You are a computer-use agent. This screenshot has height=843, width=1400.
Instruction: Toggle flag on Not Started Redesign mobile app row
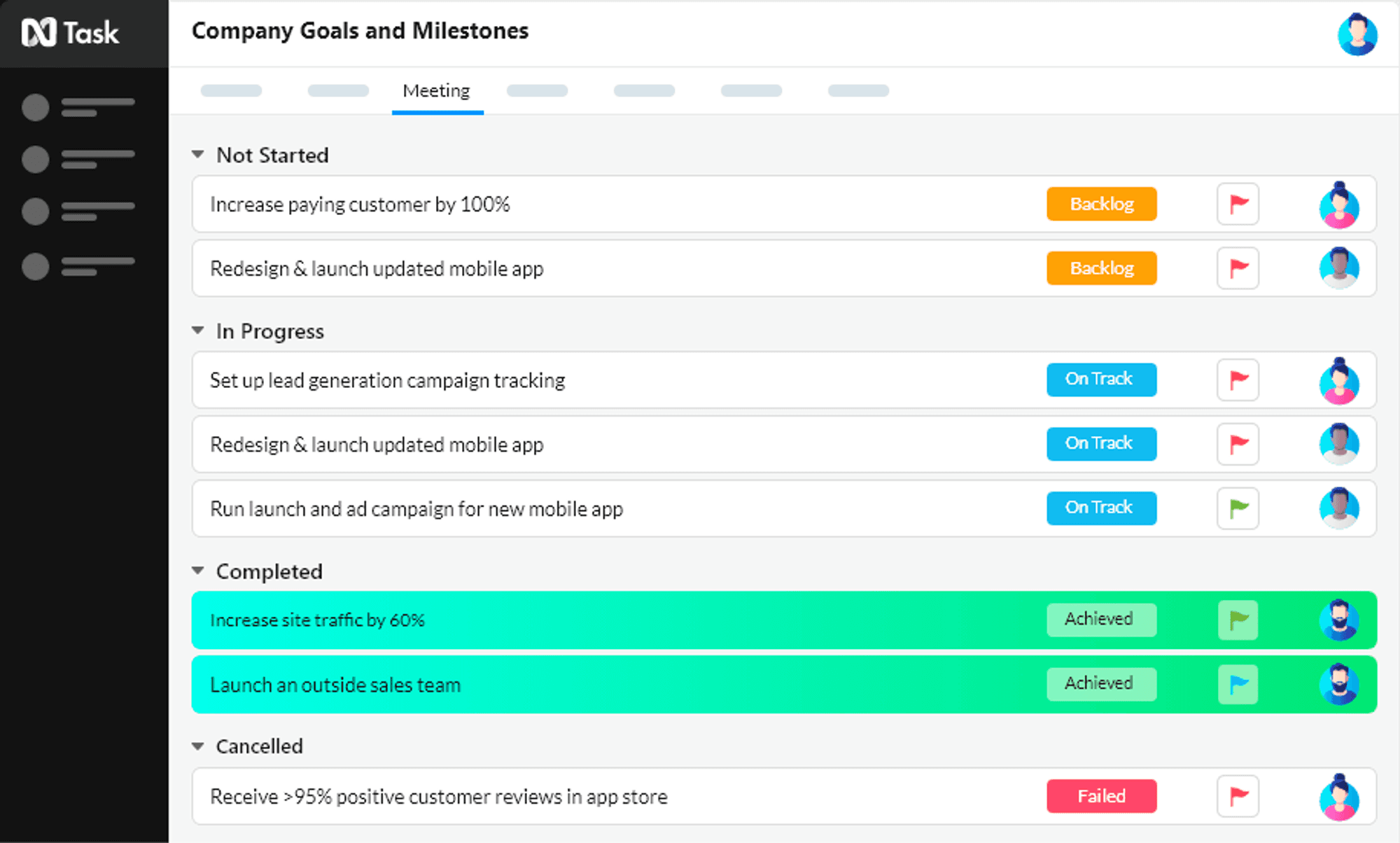[1238, 268]
